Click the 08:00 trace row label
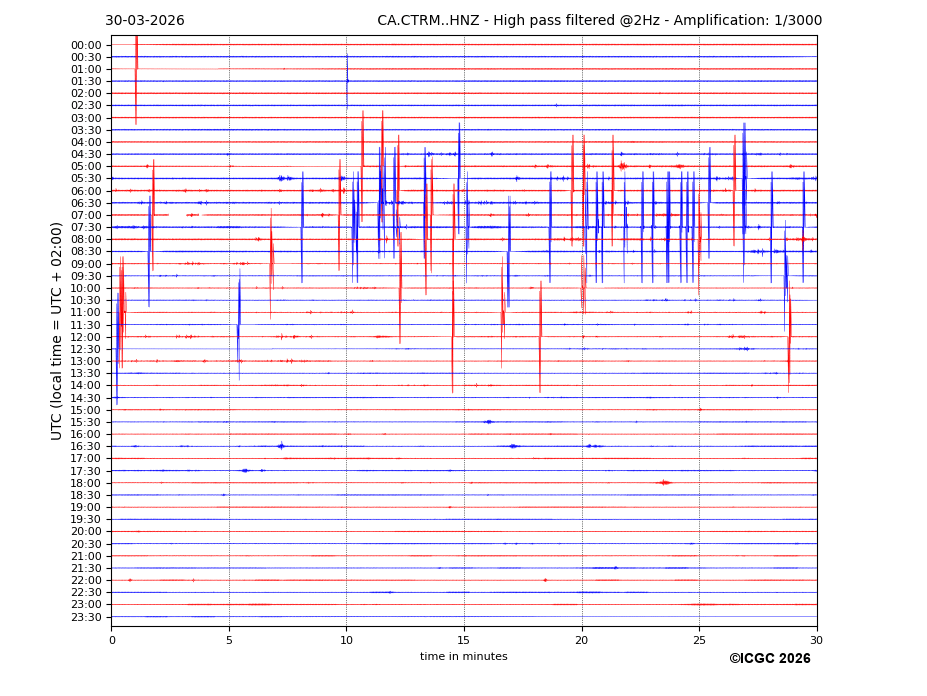 tap(86, 240)
